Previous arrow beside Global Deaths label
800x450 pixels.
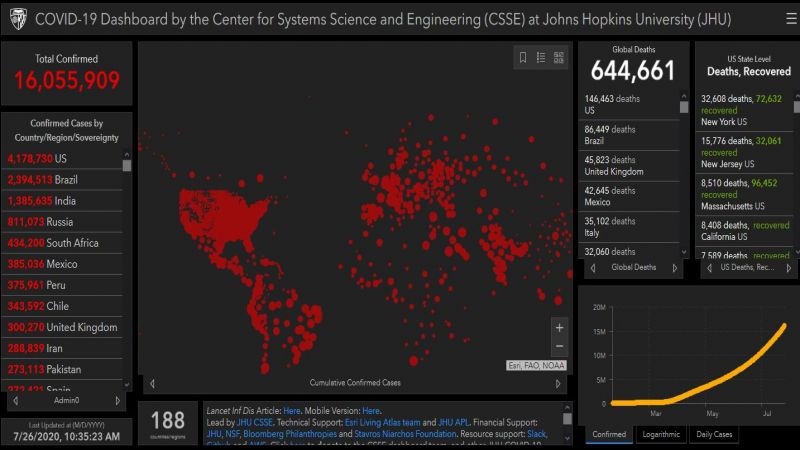coord(593,267)
